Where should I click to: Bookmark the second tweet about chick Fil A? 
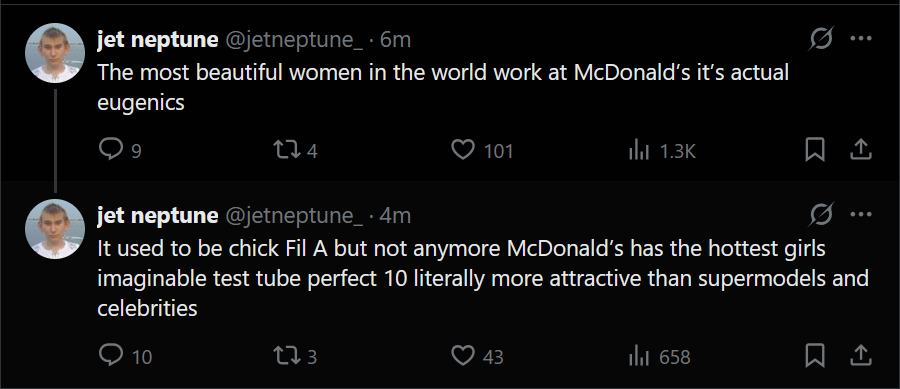tap(815, 356)
